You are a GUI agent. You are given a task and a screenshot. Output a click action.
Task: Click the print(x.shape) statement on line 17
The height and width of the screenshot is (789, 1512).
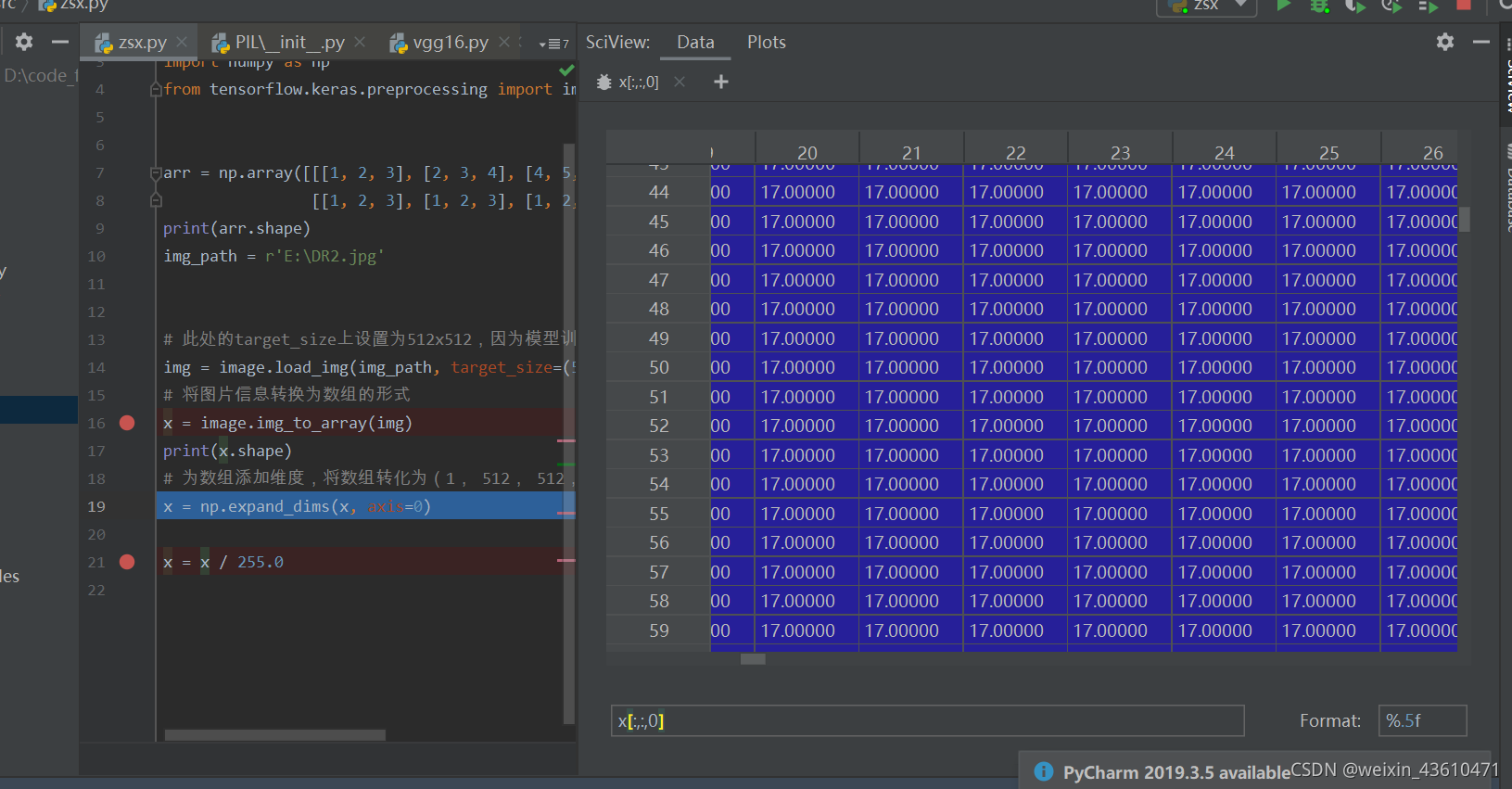click(227, 451)
